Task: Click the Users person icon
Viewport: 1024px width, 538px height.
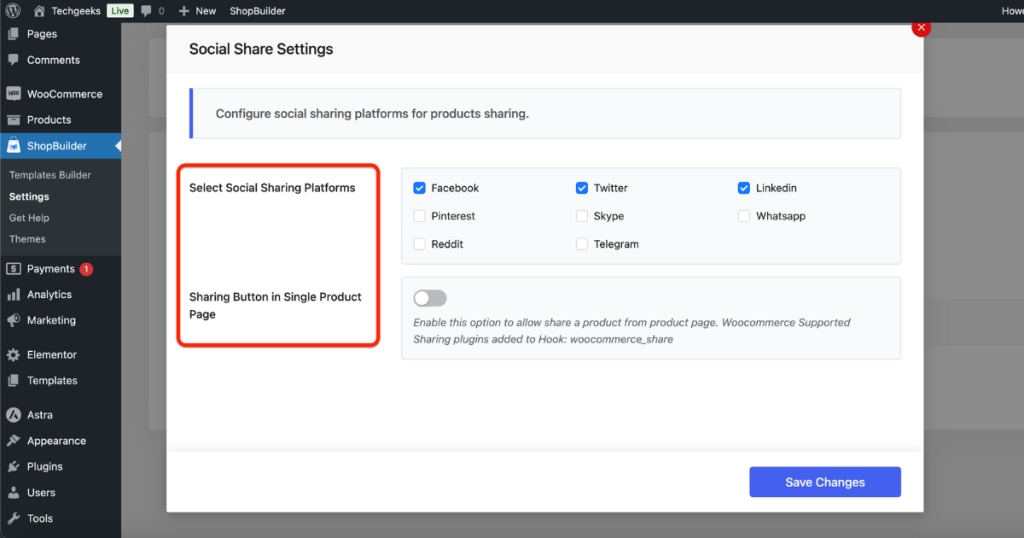Action: [13, 492]
